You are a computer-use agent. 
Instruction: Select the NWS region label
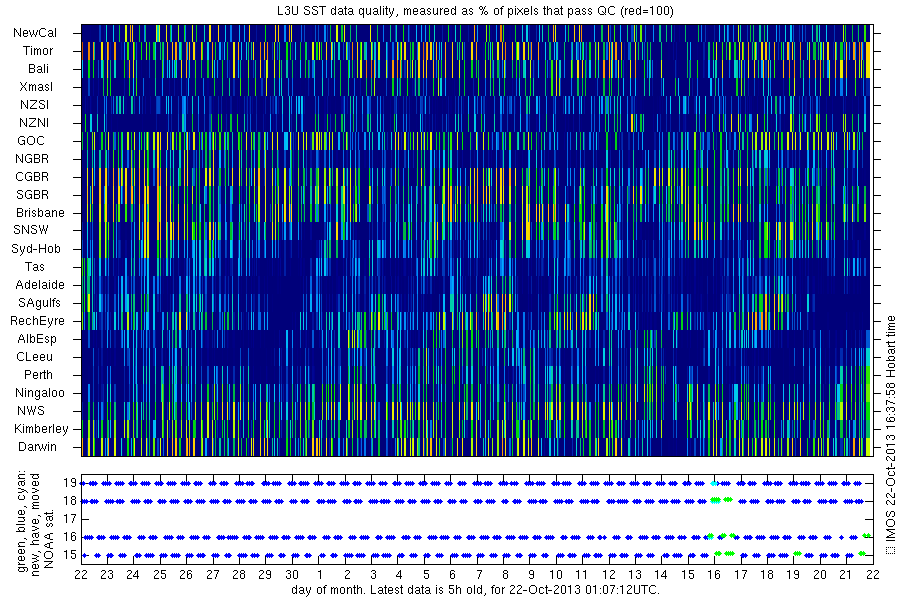31,411
